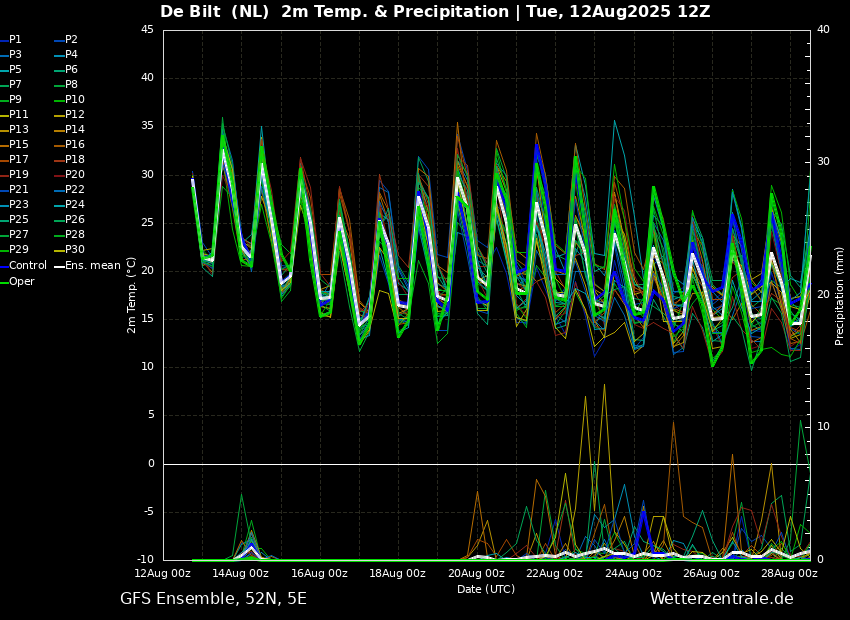
Task: Click the green Oper line swatch
Action: click(x=4, y=282)
